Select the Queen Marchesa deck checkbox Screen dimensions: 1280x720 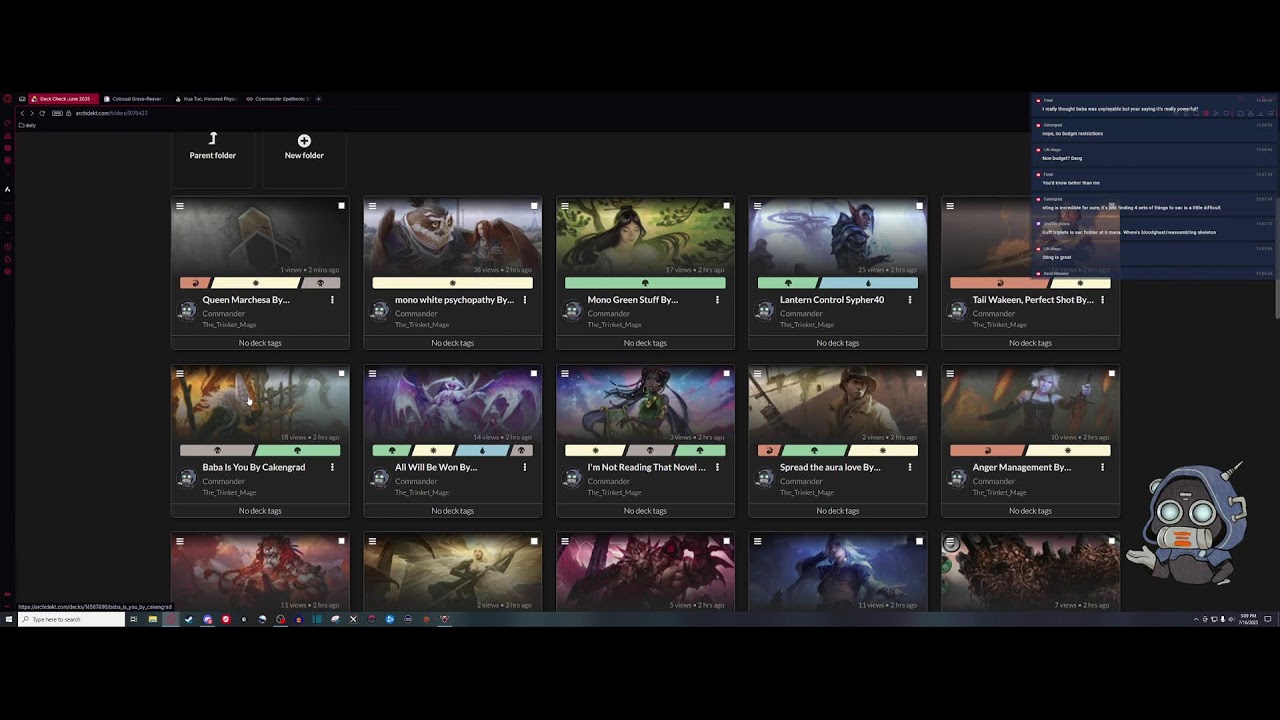341,206
